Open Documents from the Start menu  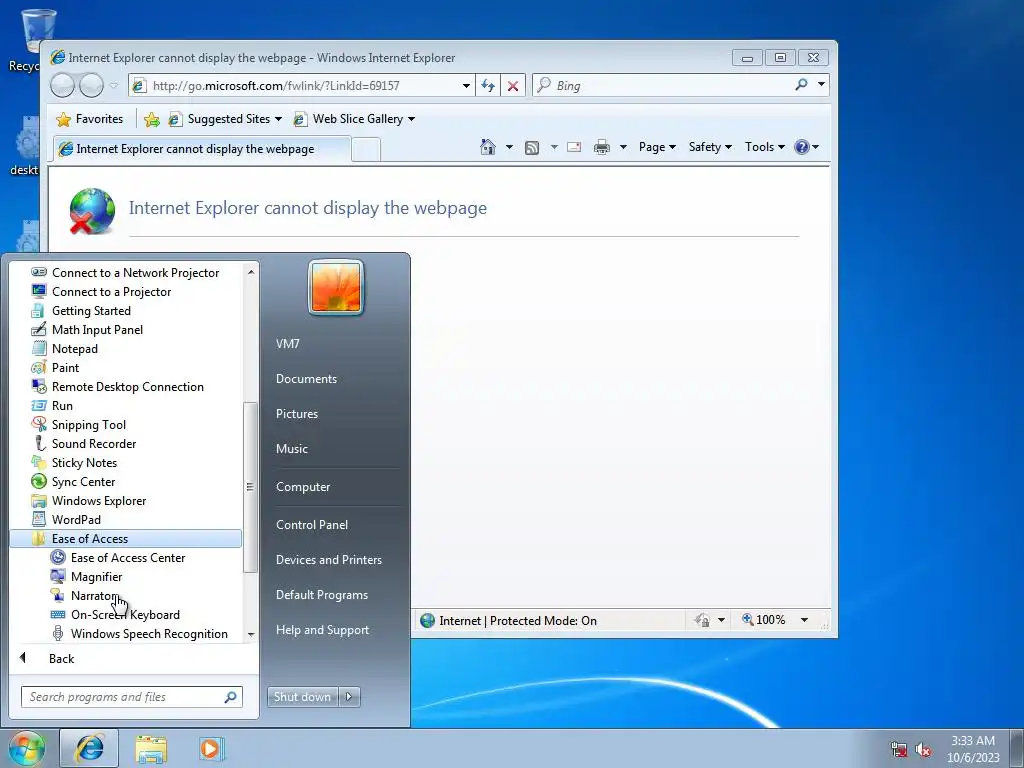(x=306, y=379)
